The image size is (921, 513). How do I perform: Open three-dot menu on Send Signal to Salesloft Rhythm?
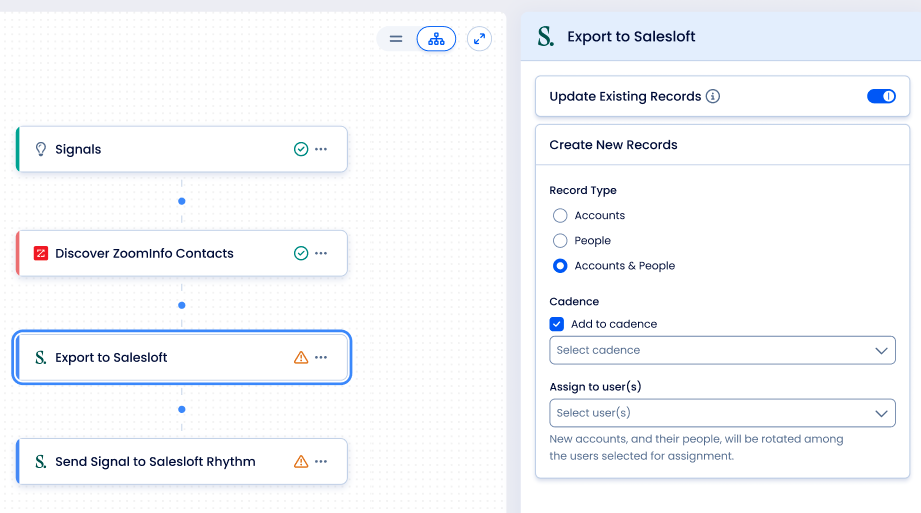click(x=321, y=461)
